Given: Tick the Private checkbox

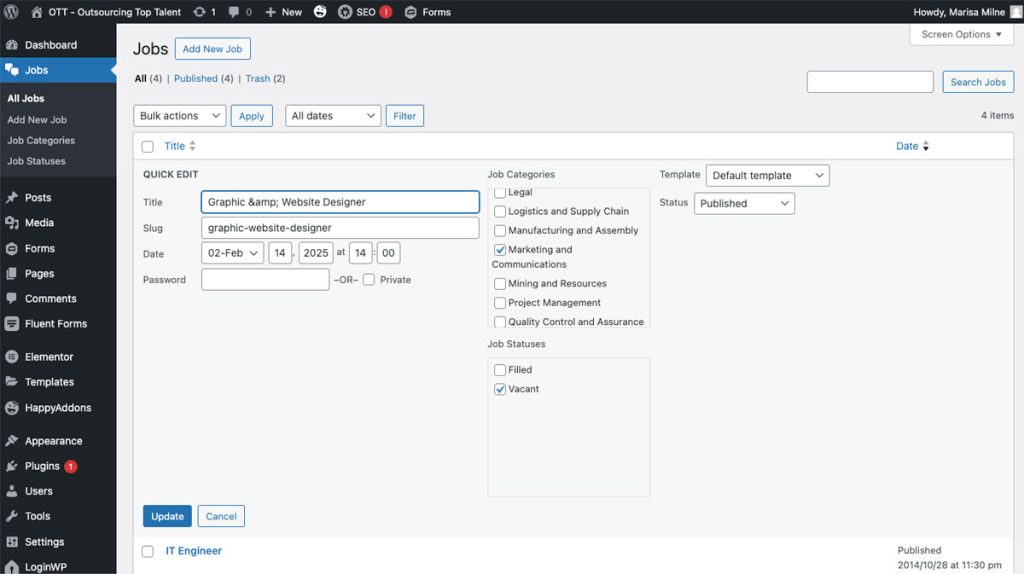Looking at the screenshot, I should [x=369, y=280].
